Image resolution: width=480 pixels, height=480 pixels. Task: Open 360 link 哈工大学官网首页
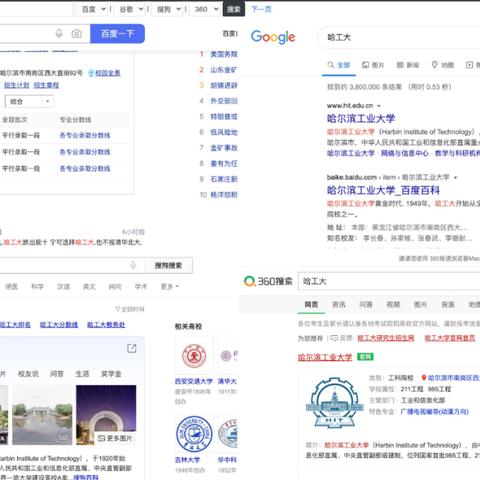tap(450, 338)
